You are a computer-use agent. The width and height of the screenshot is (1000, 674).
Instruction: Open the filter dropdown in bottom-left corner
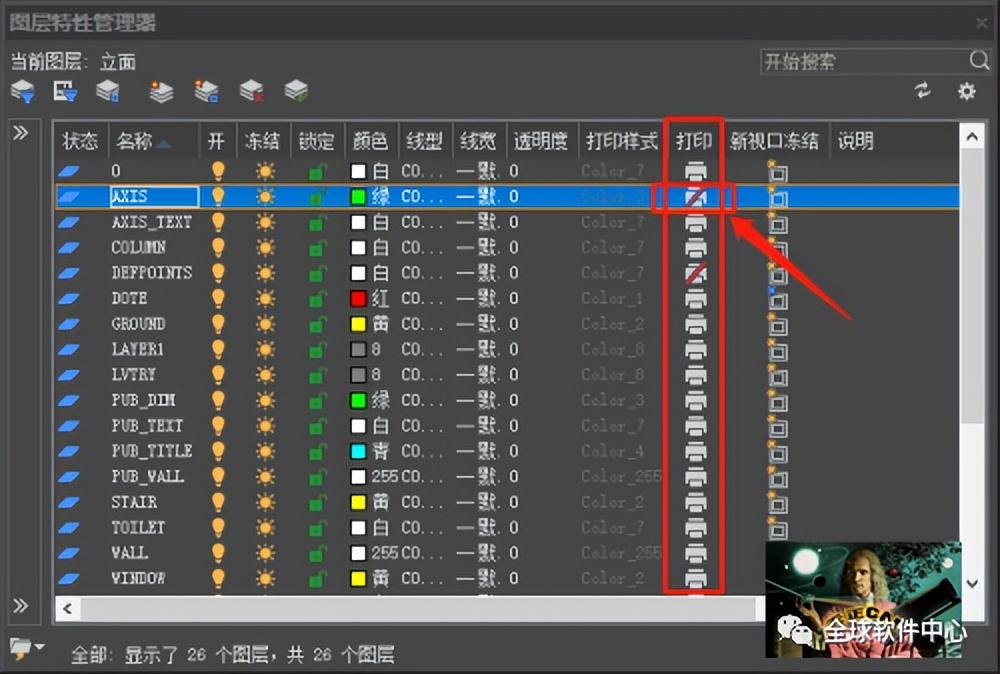pyautogui.click(x=26, y=647)
